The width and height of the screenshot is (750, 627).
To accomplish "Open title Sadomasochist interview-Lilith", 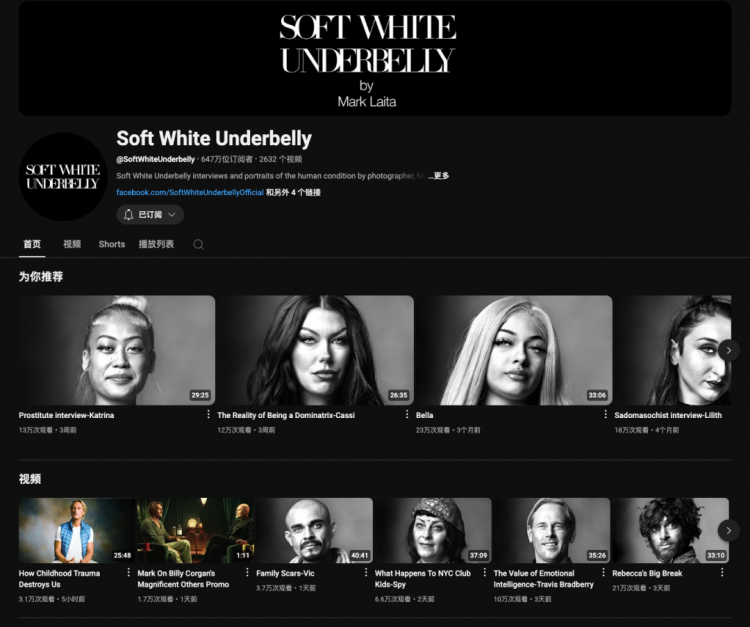I will click(x=668, y=415).
